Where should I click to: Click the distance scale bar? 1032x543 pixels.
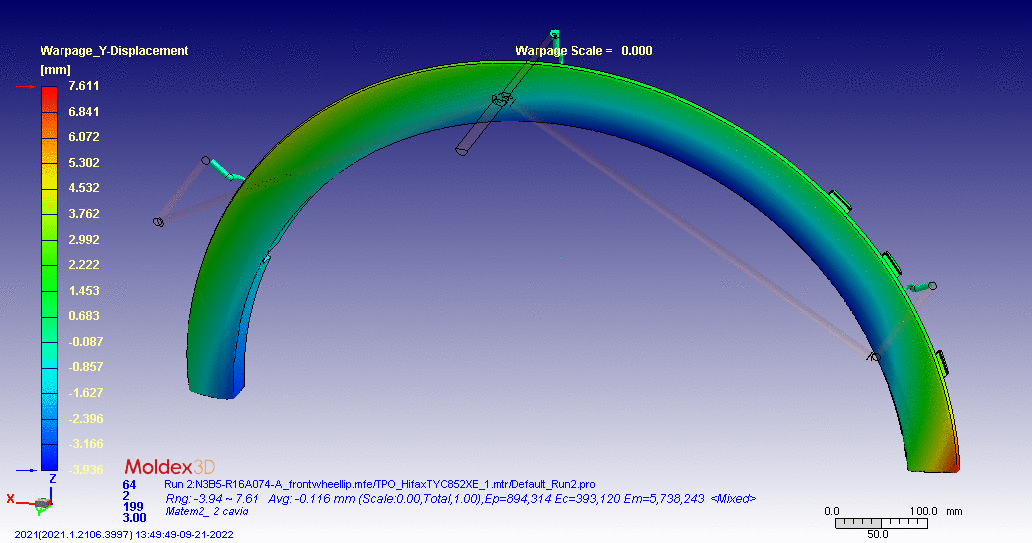pos(878,523)
